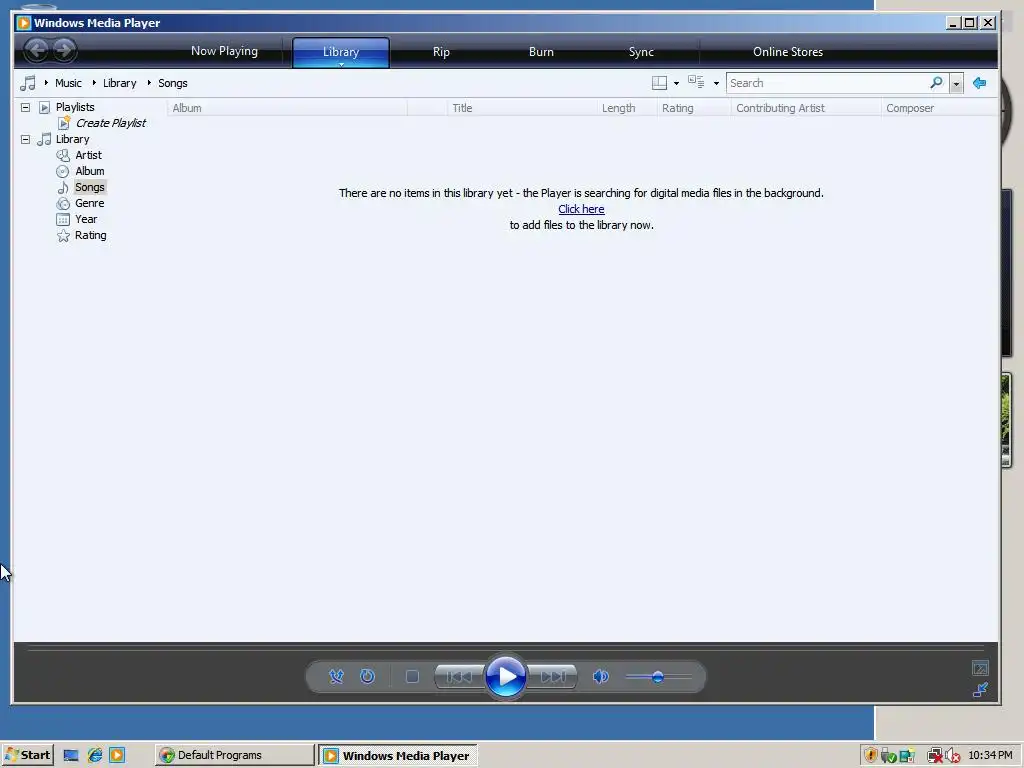Viewport: 1024px width, 768px height.
Task: Switch to full screen view icon
Action: (x=980, y=668)
